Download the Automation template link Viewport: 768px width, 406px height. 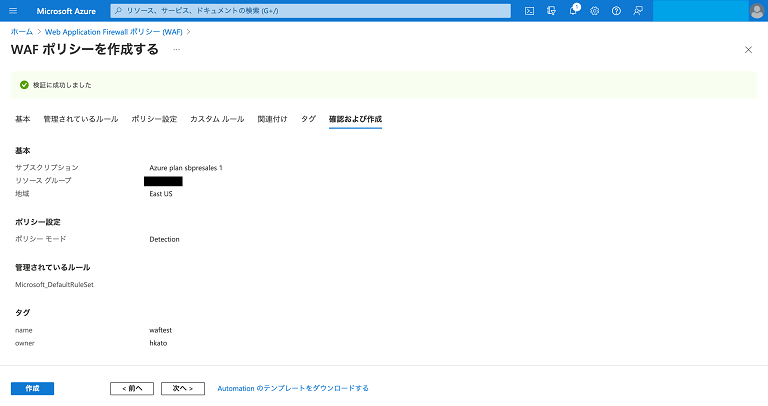[293, 388]
